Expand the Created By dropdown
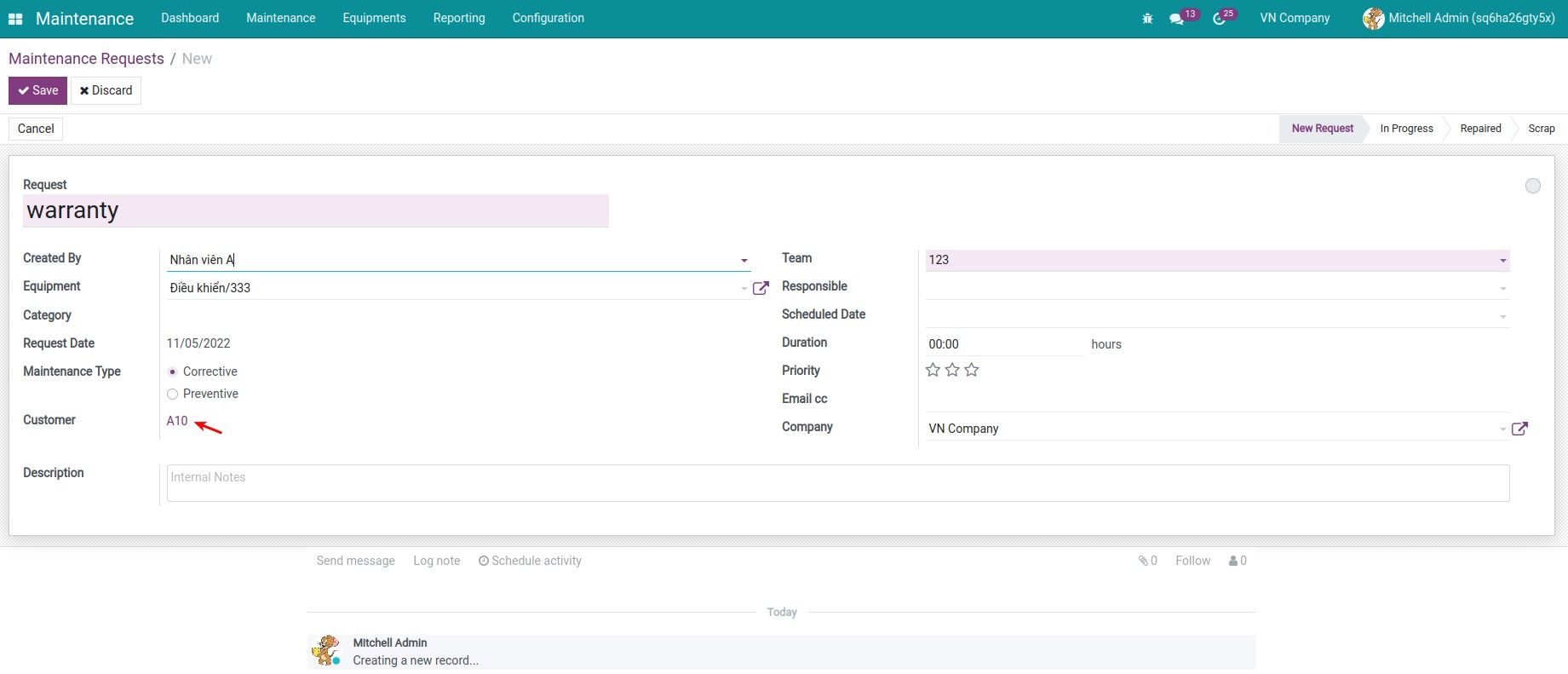Image resolution: width=1568 pixels, height=674 pixels. [x=744, y=261]
